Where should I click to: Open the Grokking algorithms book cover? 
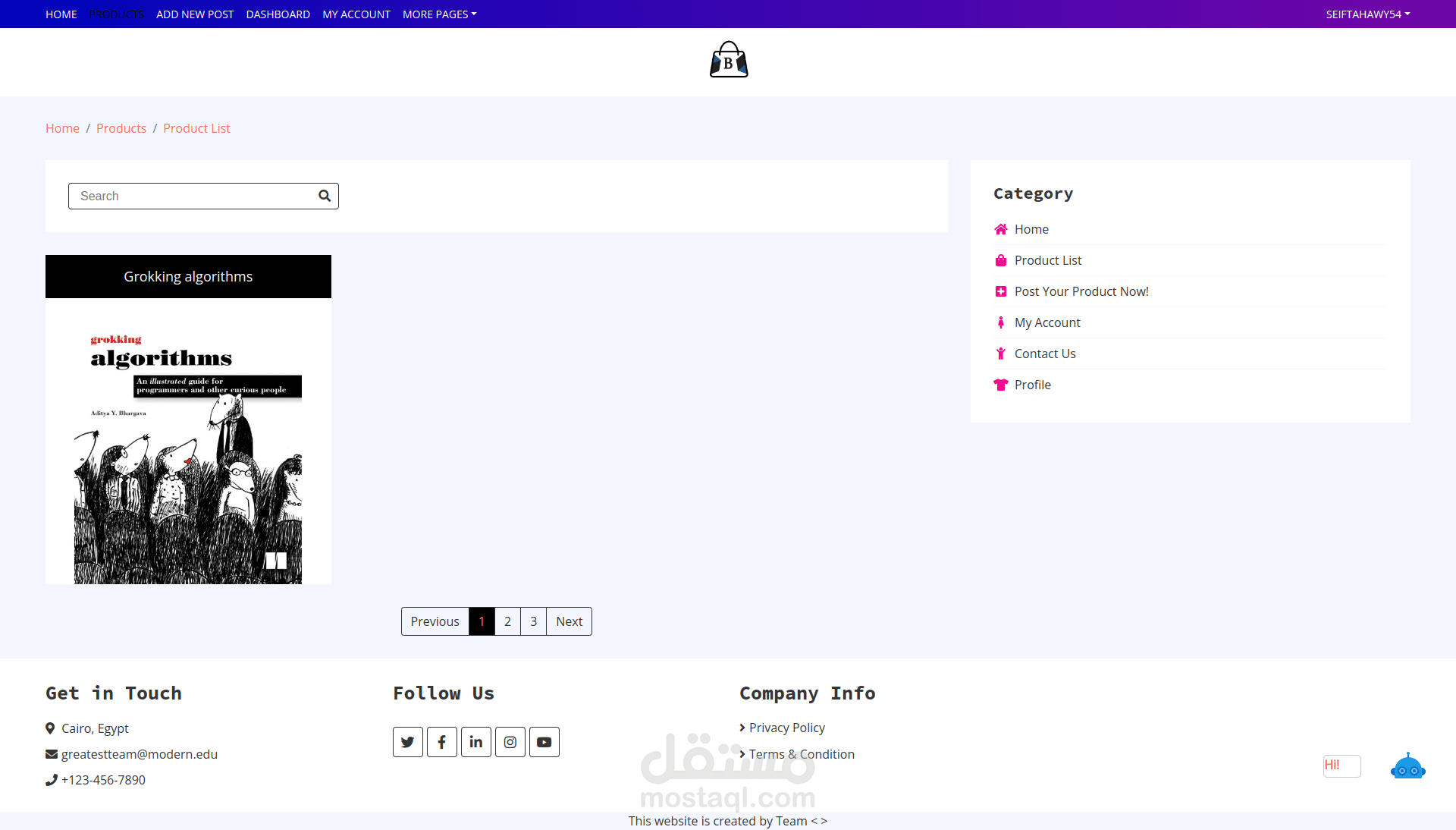click(188, 455)
